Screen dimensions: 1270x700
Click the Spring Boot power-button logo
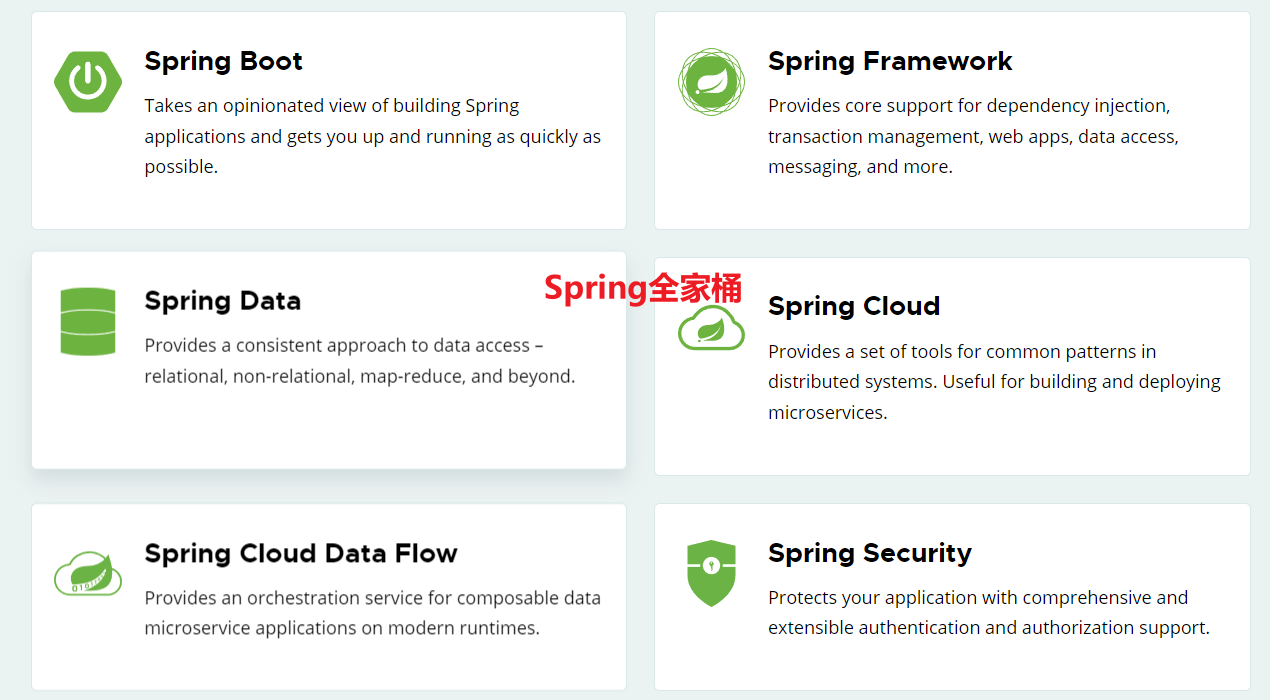tap(88, 81)
